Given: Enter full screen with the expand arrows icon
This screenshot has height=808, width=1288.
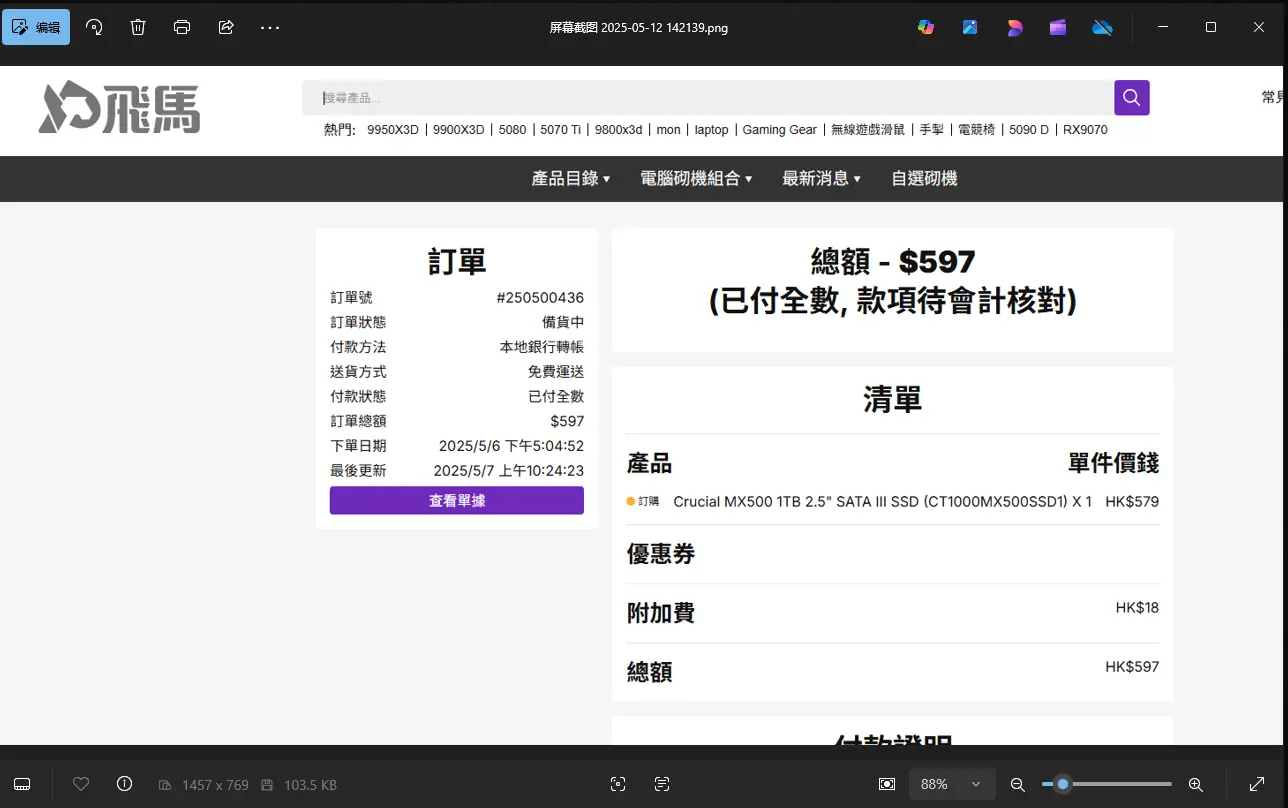Looking at the screenshot, I should (x=1258, y=784).
